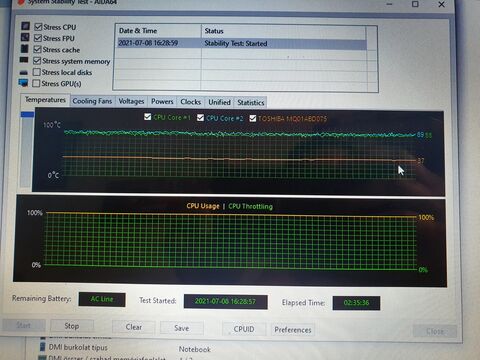Uncheck the Stress CPU checkbox
480x360 pixels.
point(38,27)
